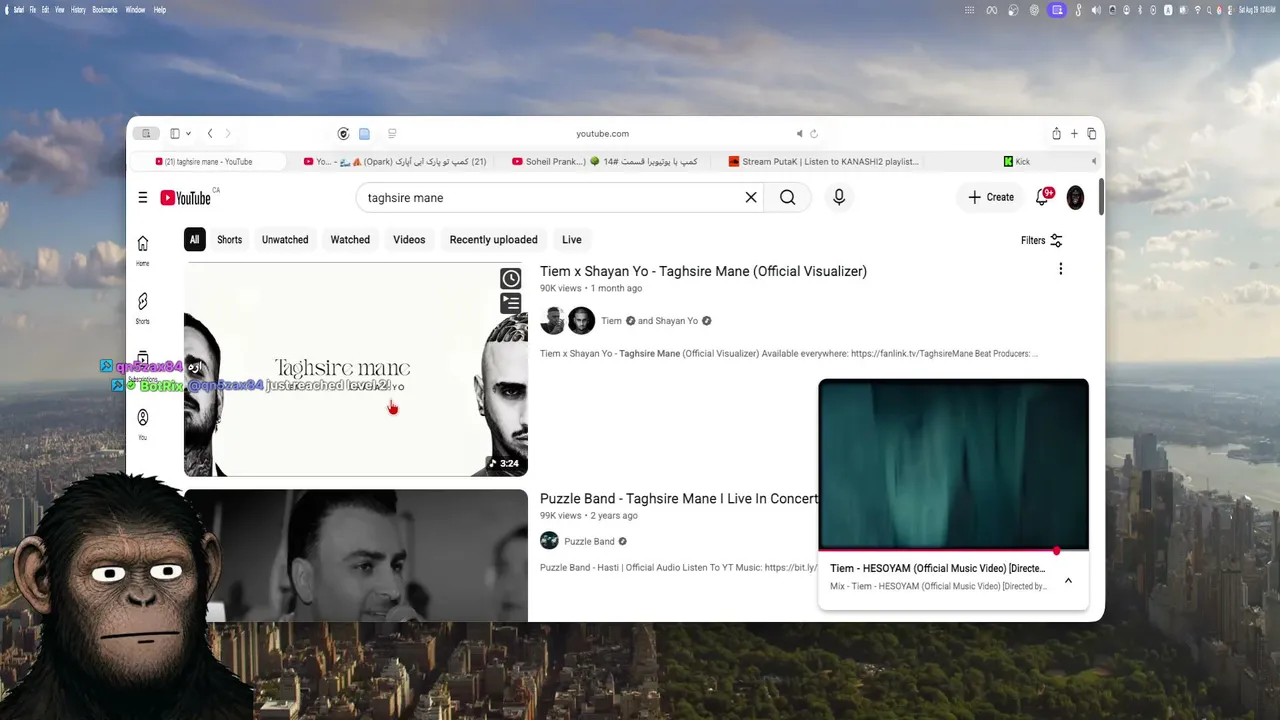Open Puzzle Band channel avatar

pos(549,541)
